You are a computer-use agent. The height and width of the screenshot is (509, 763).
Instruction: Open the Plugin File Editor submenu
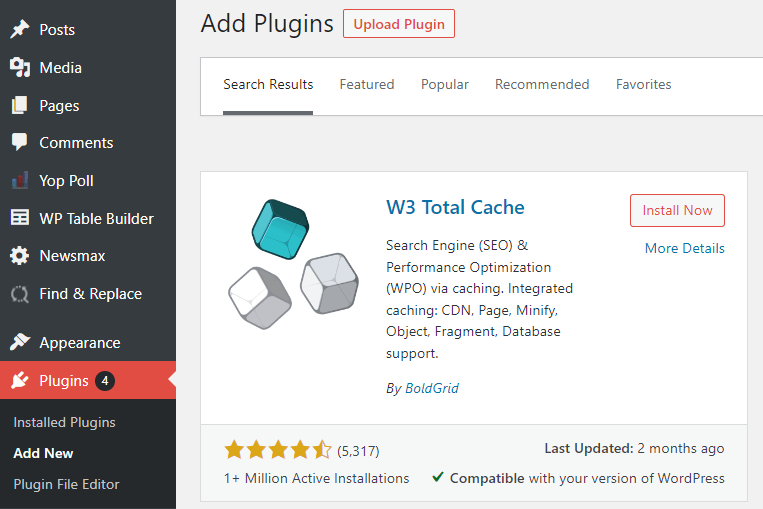[x=66, y=484]
